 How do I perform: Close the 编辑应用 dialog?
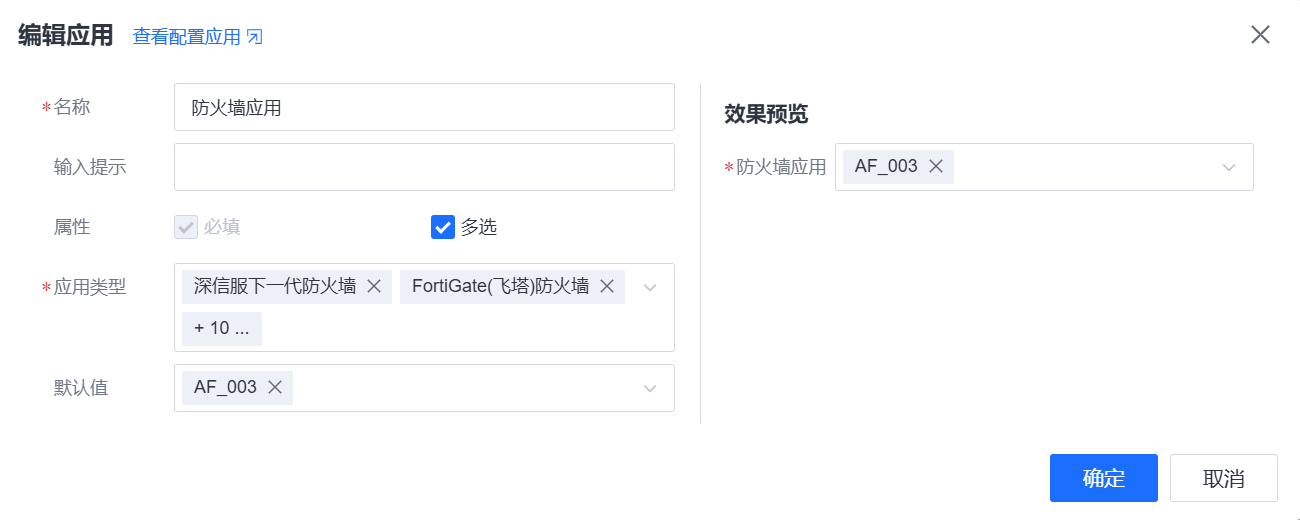pos(1260,35)
